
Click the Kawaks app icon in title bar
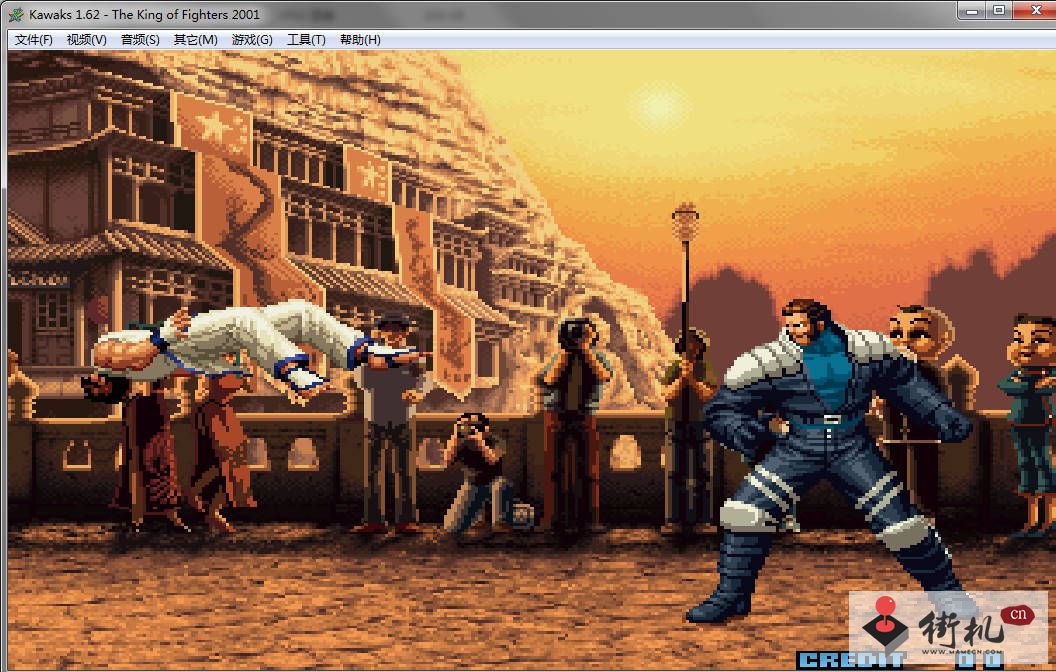[15, 14]
